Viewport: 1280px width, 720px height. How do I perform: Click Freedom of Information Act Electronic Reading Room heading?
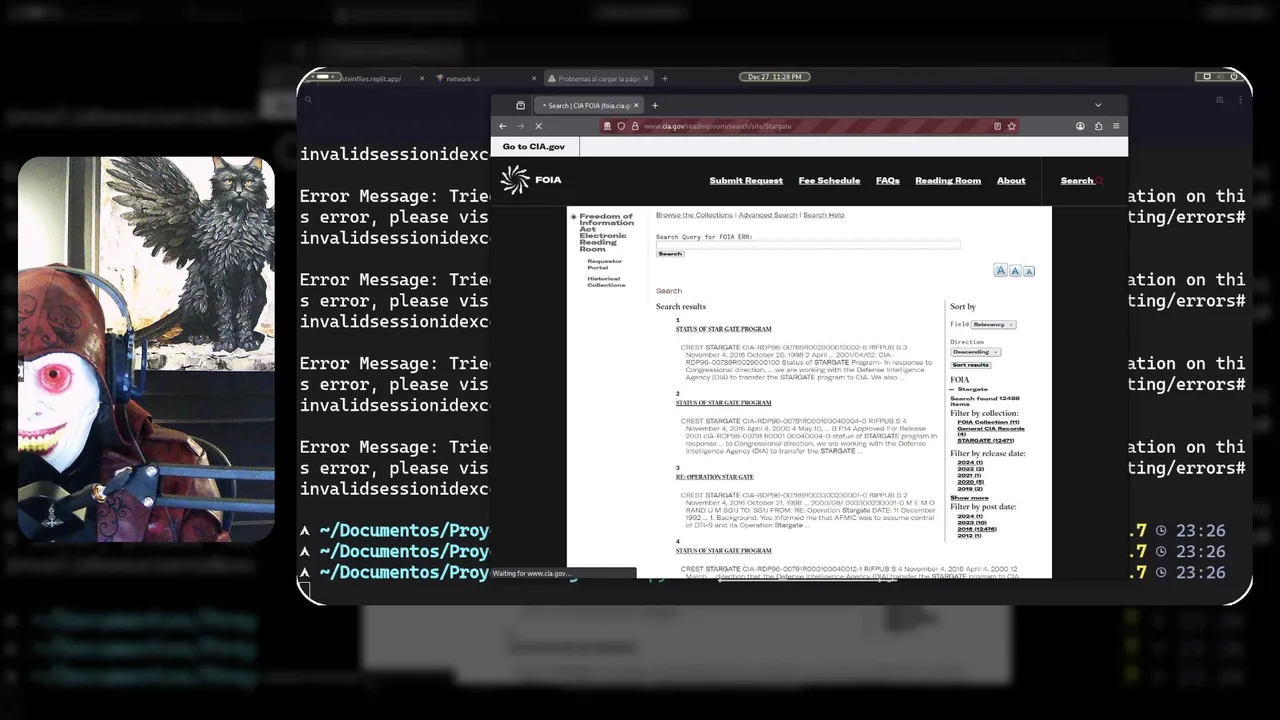pyautogui.click(x=606, y=233)
